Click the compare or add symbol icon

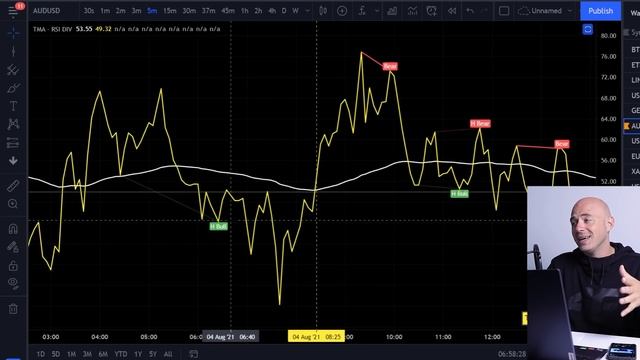(342, 11)
